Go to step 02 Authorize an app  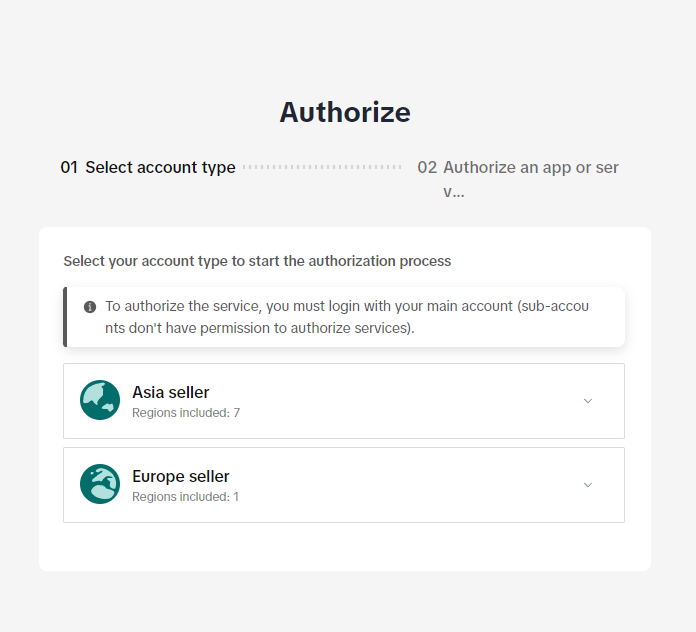[530, 168]
